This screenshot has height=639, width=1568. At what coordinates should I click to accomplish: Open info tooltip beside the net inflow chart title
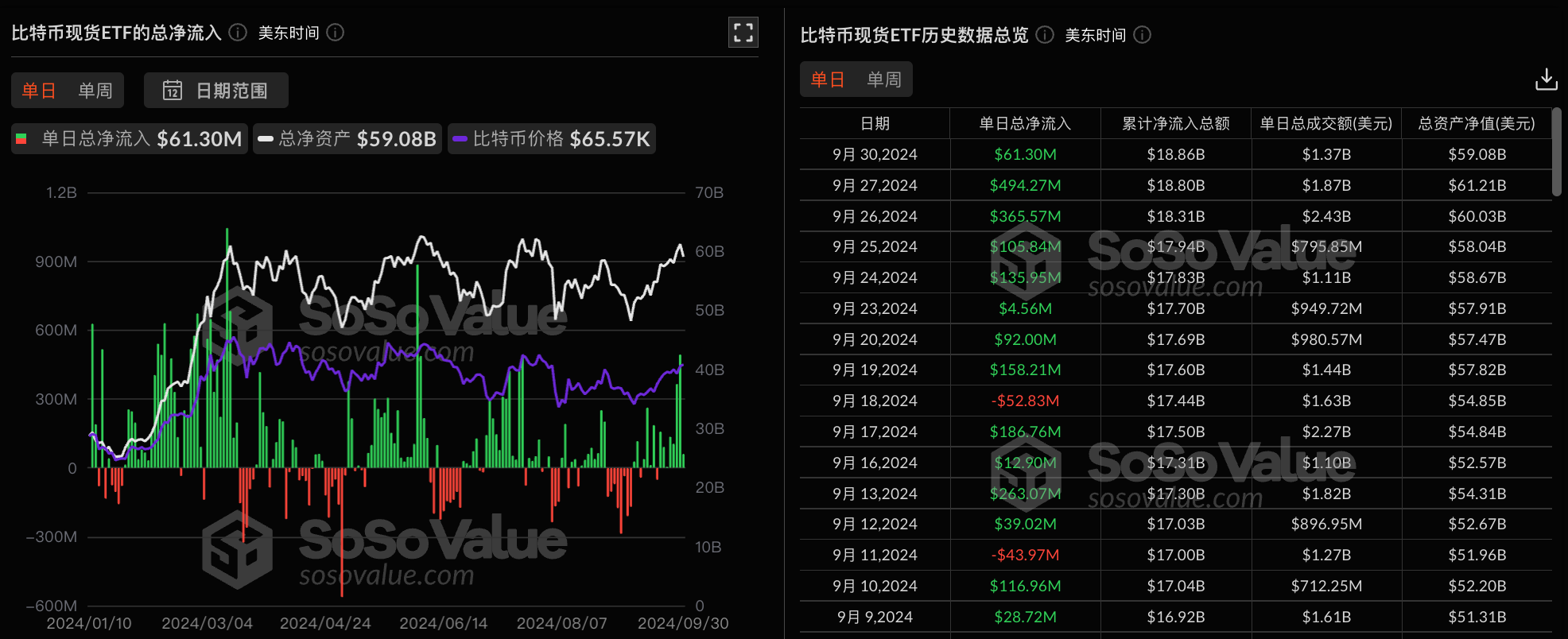[238, 33]
